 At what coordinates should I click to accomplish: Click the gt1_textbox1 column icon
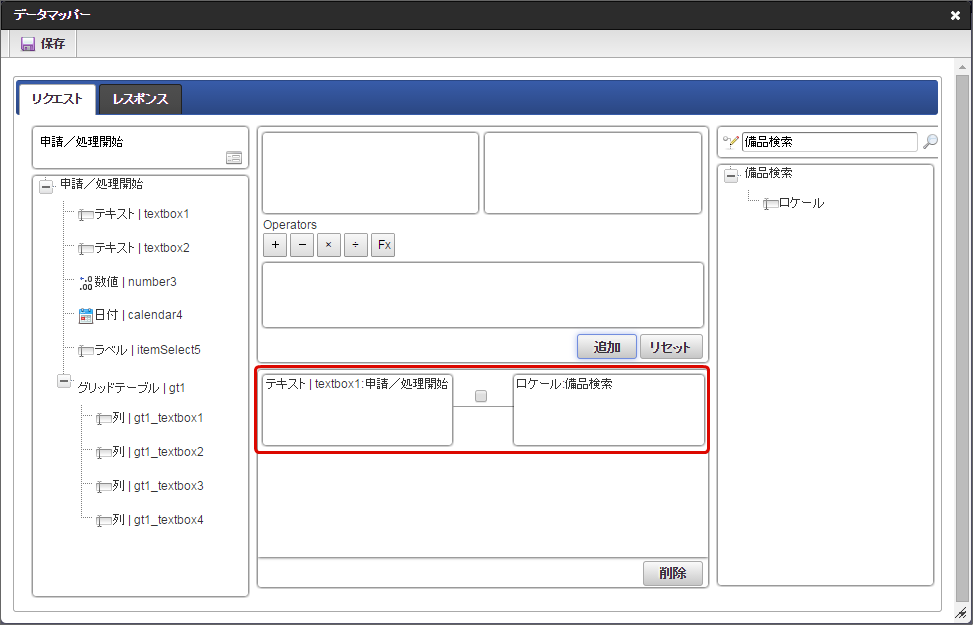click(104, 419)
